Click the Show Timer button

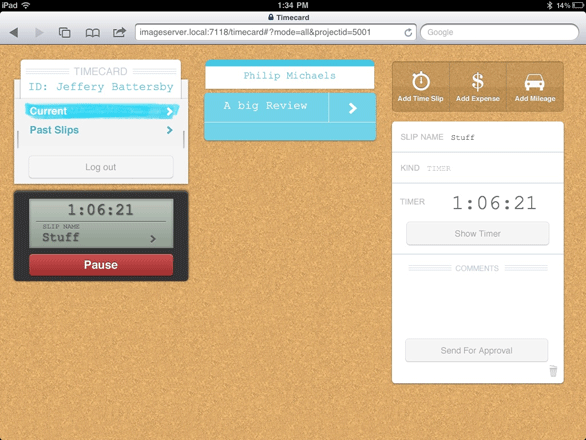pyautogui.click(x=478, y=234)
